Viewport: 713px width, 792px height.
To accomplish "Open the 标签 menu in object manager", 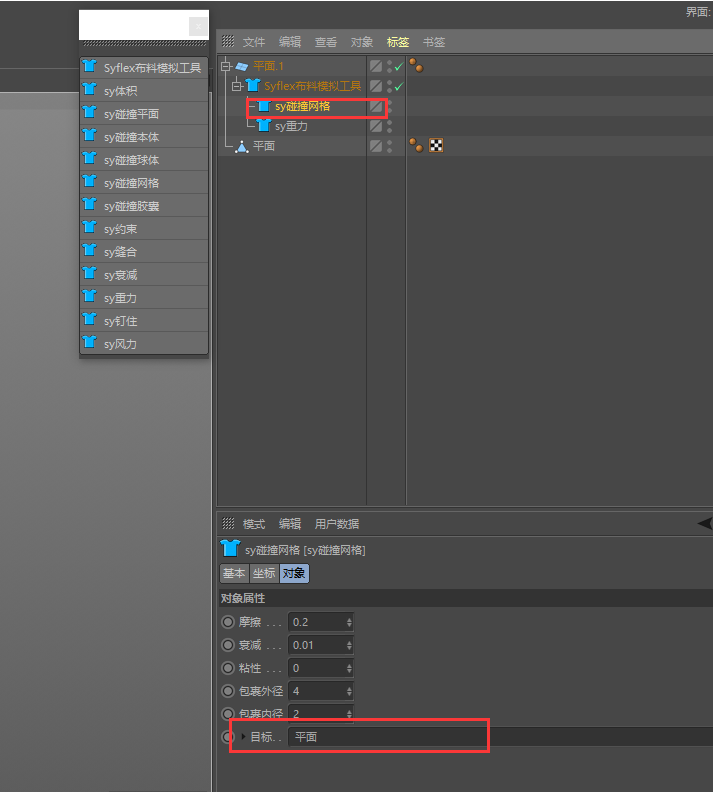I will 397,42.
